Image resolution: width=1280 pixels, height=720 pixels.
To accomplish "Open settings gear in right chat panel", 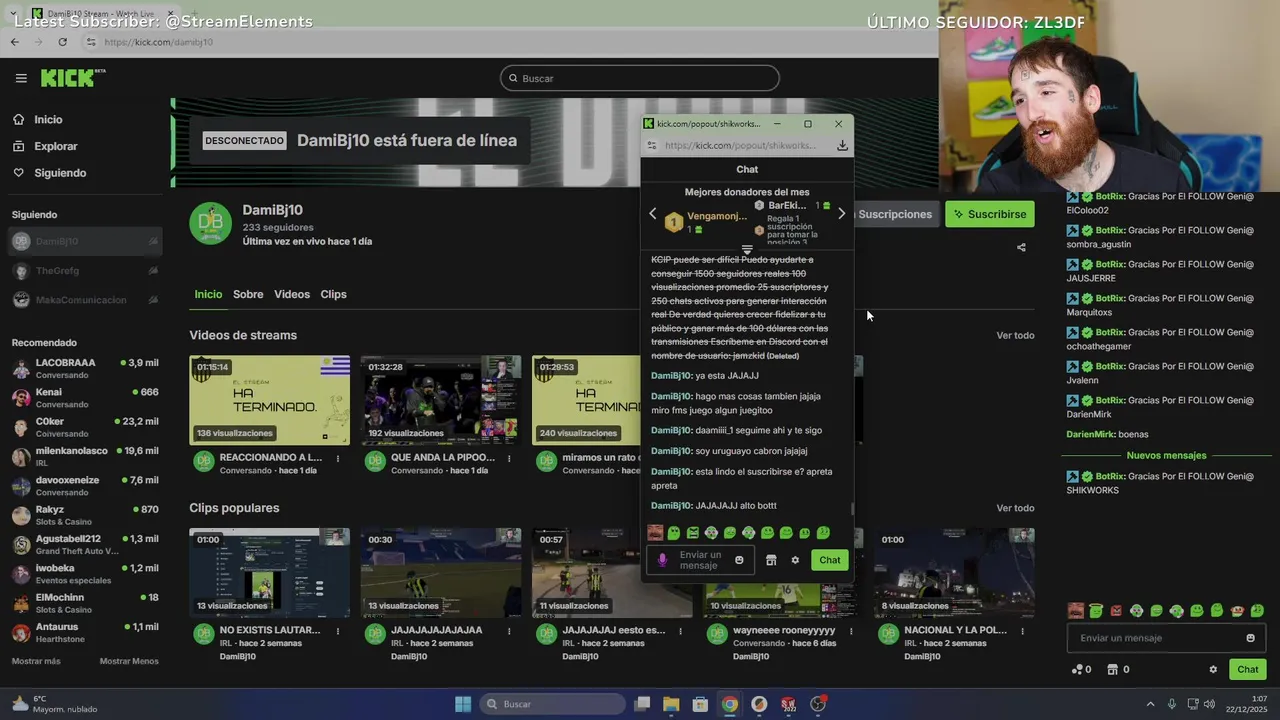I will pyautogui.click(x=1213, y=670).
